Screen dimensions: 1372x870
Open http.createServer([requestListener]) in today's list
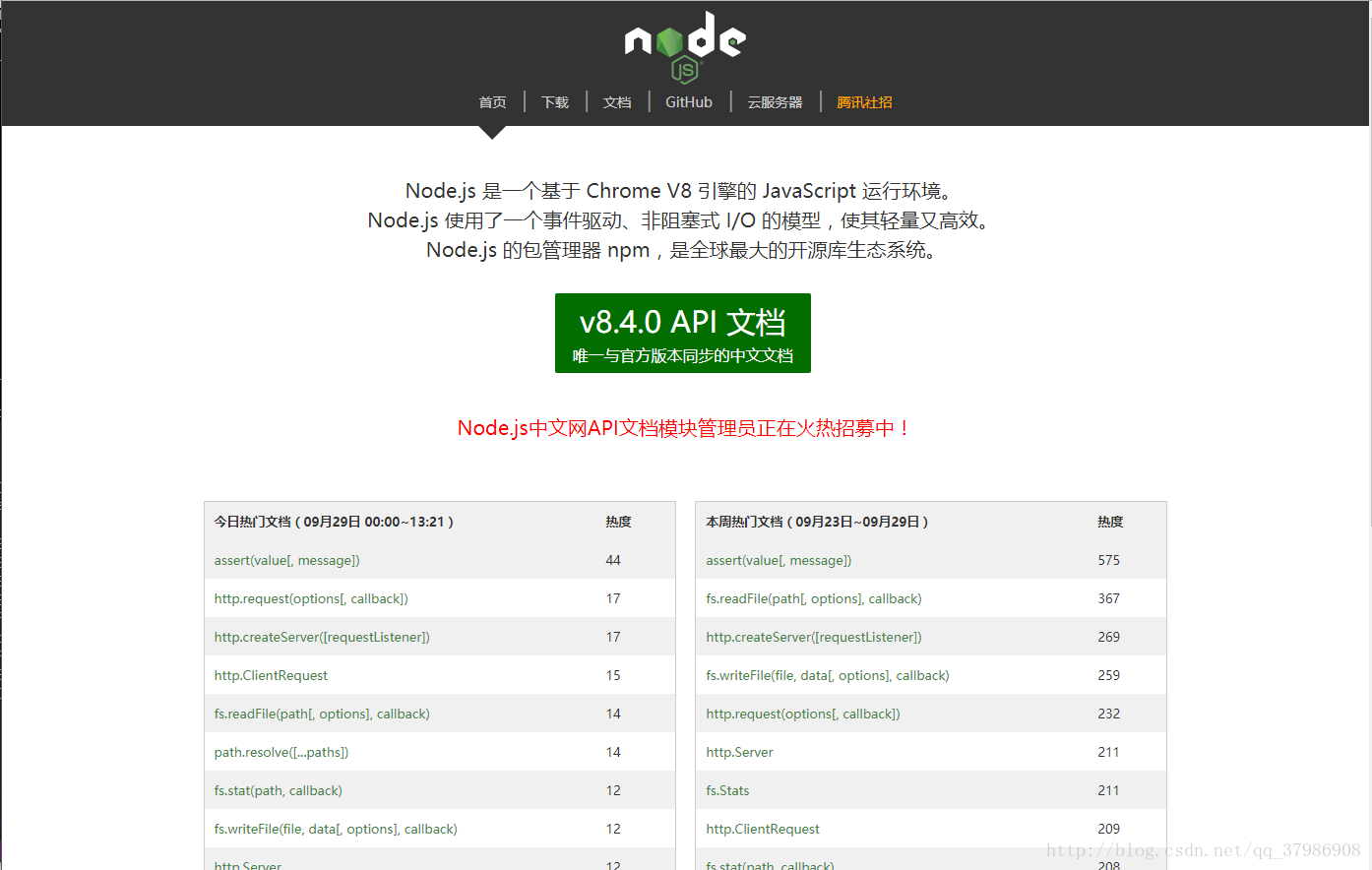point(322,637)
